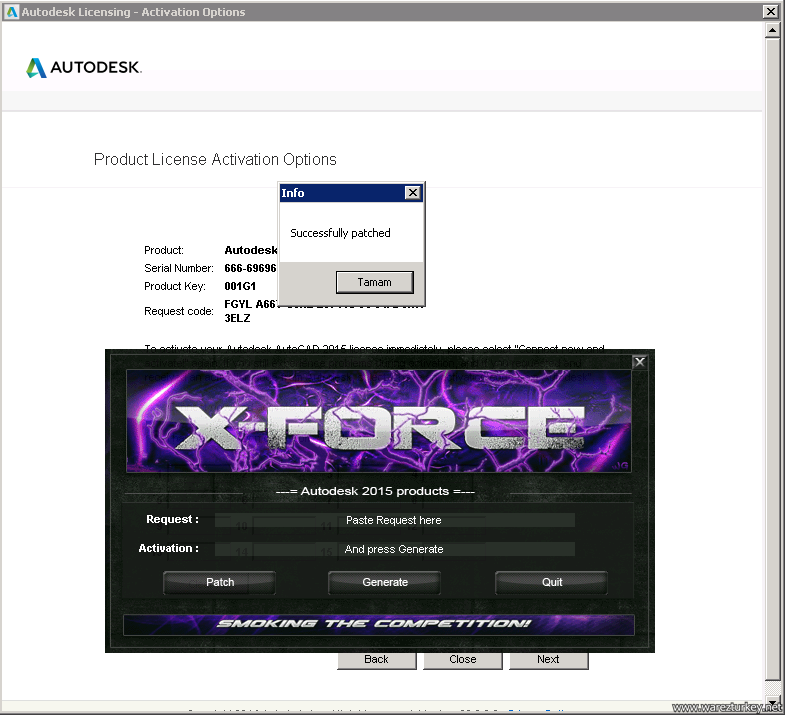This screenshot has height=715, width=785.
Task: Close the X-Force keygen window
Action: coord(639,362)
